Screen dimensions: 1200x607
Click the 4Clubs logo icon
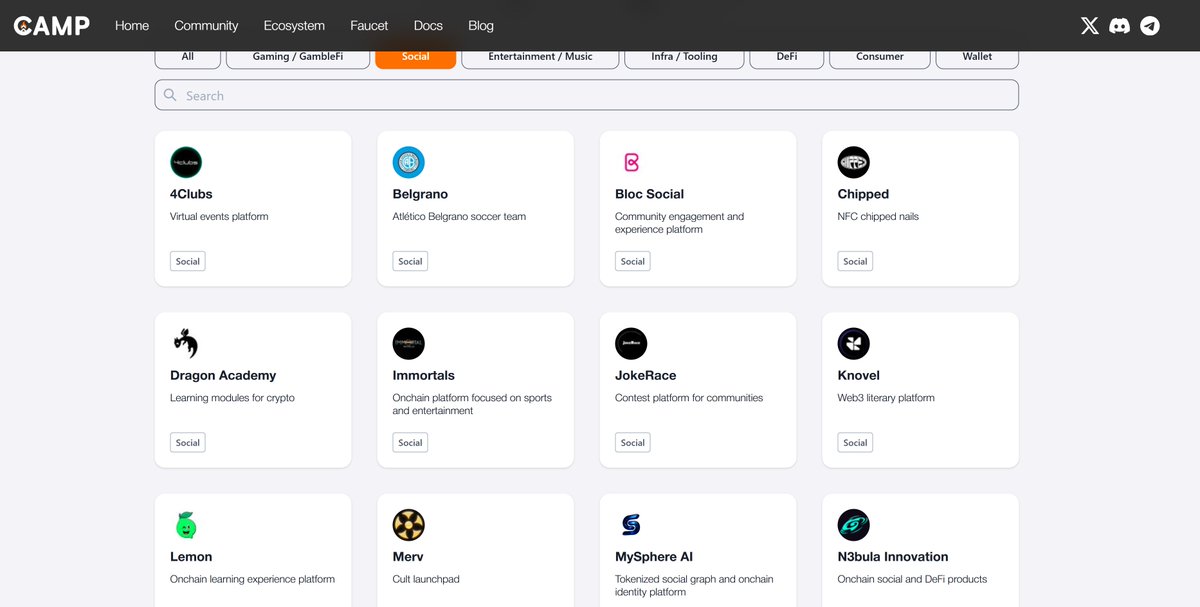[186, 162]
